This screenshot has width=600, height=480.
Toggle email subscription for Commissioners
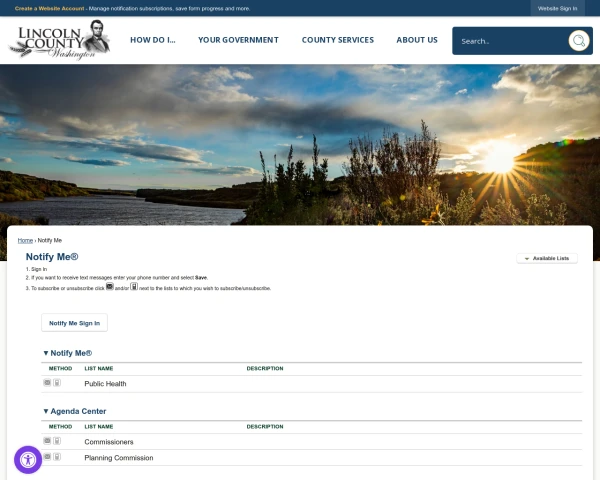47,441
